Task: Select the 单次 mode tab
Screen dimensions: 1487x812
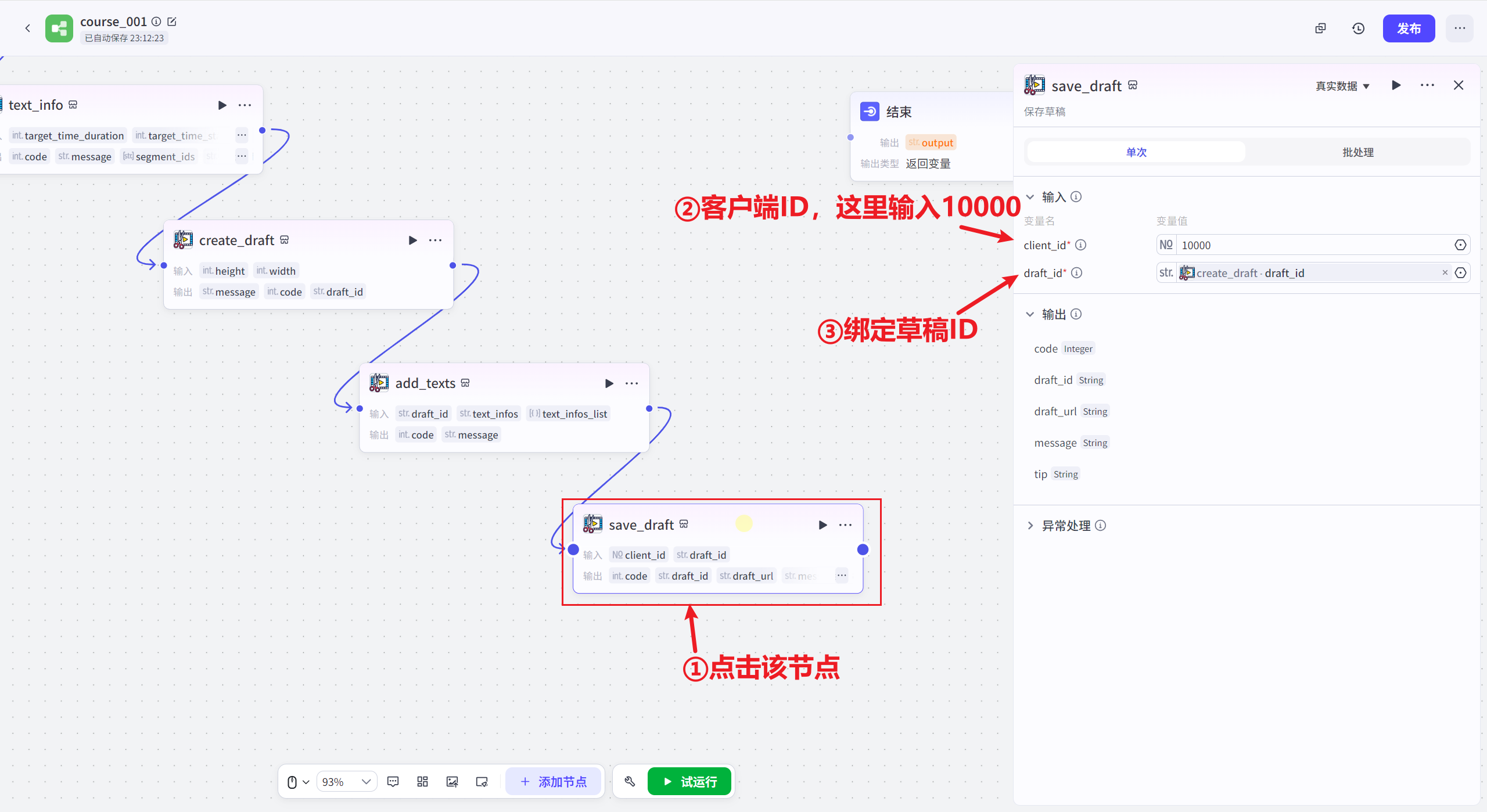Action: coord(1136,152)
